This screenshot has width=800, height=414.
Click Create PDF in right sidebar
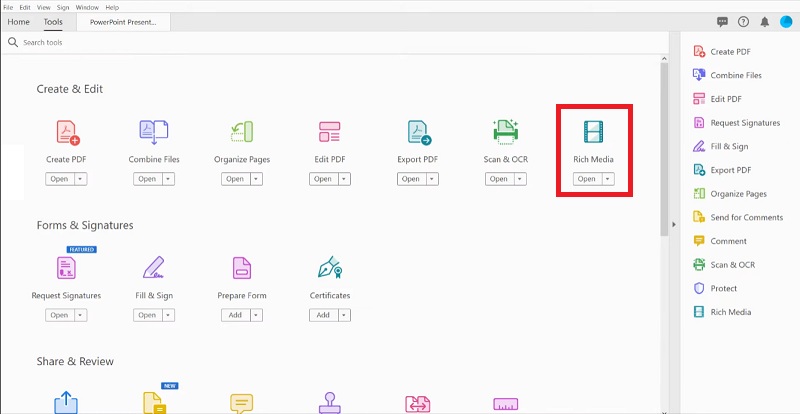(721, 52)
